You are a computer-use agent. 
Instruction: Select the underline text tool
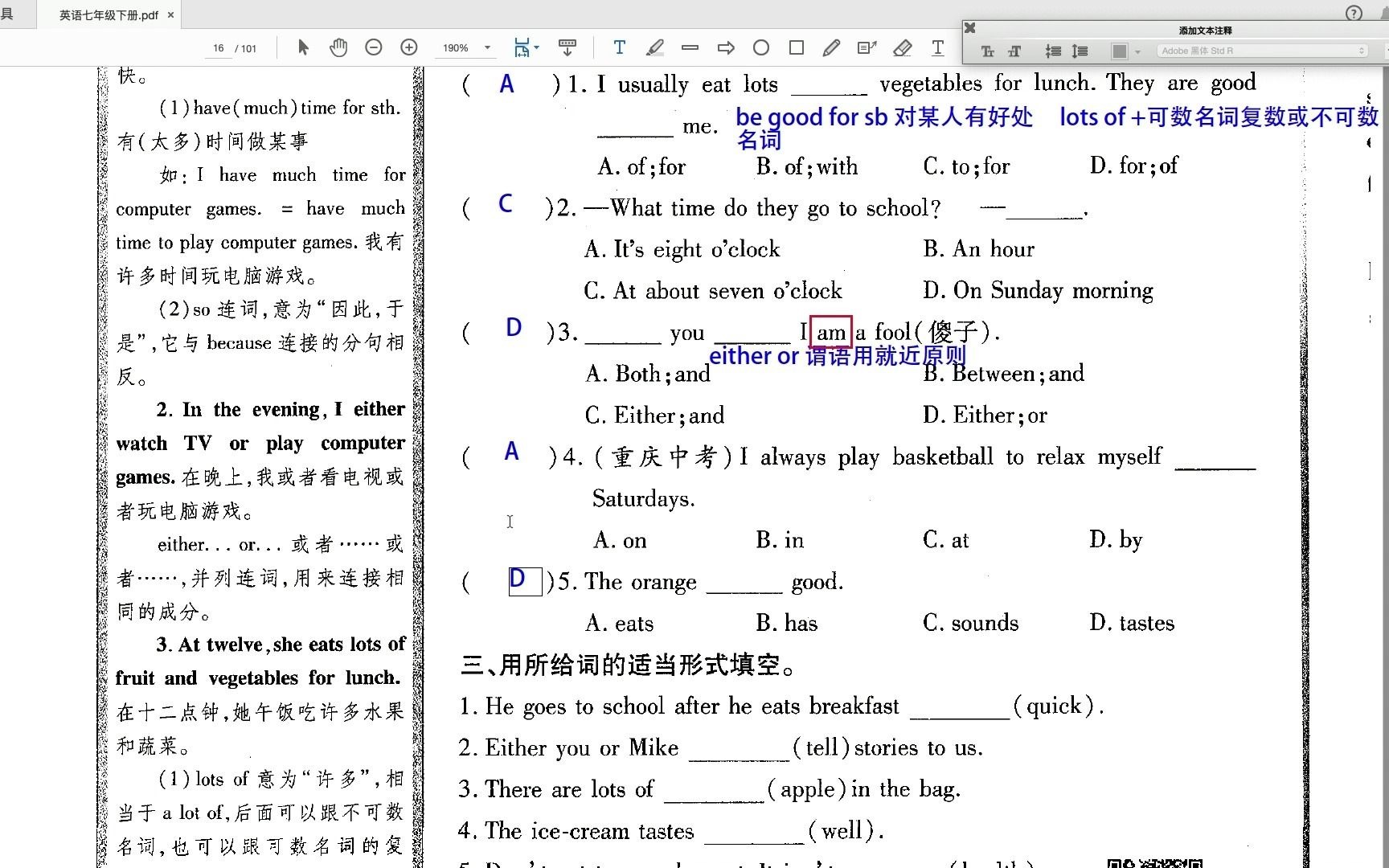pos(937,47)
